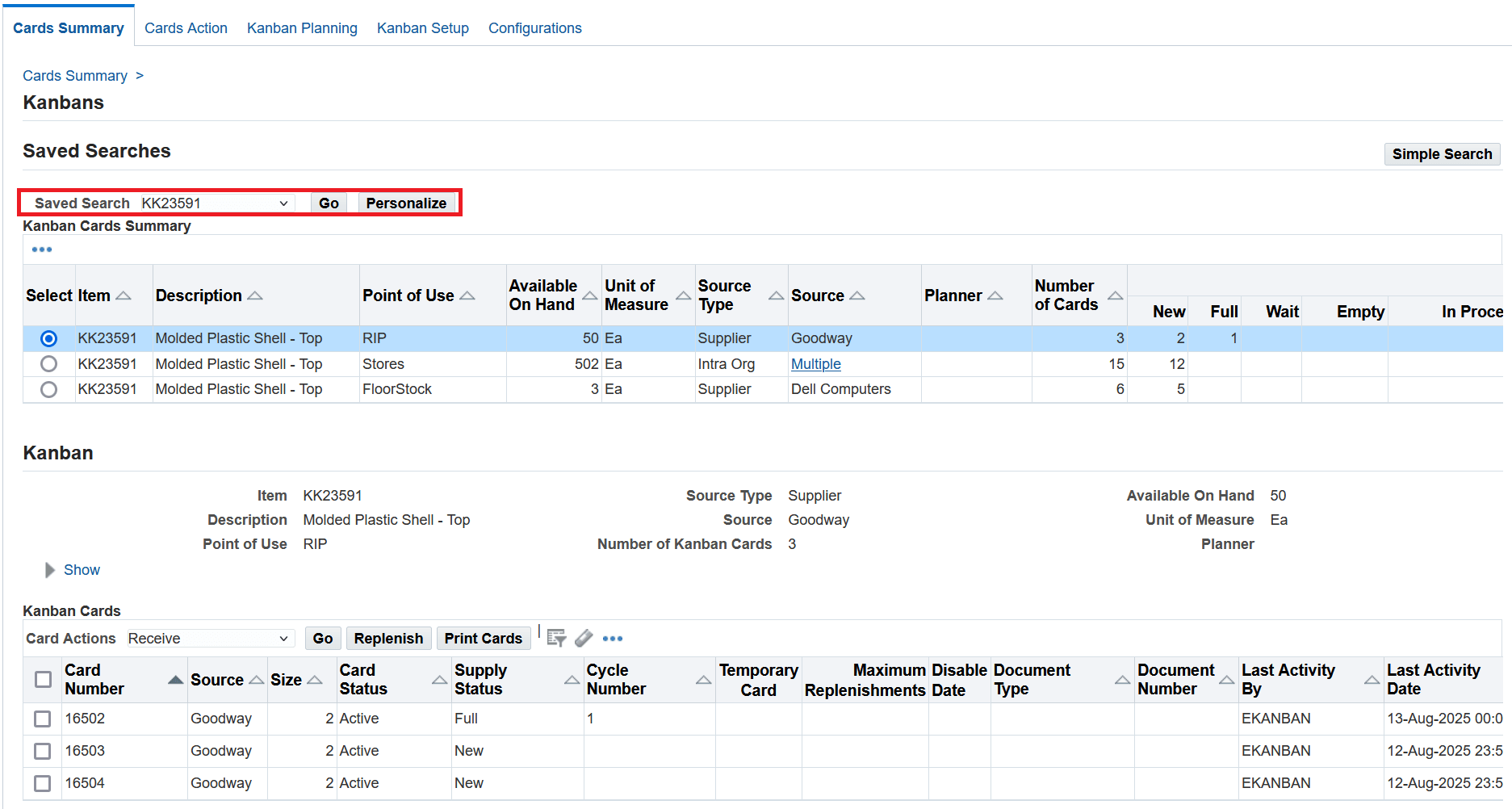Image resolution: width=1512 pixels, height=809 pixels.
Task: Open the three-dot menu under Kanban Cards Summary
Action: (42, 249)
